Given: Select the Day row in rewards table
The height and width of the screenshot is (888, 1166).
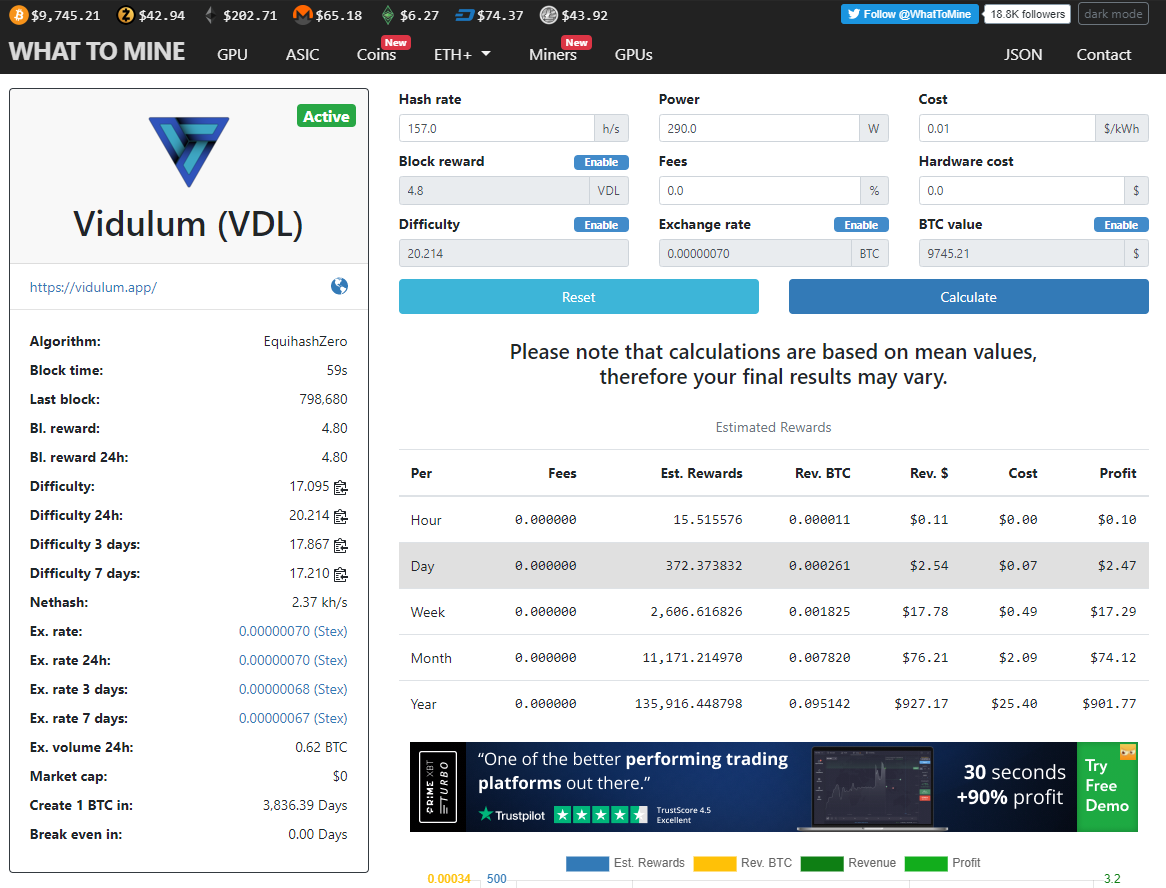Looking at the screenshot, I should (x=773, y=566).
